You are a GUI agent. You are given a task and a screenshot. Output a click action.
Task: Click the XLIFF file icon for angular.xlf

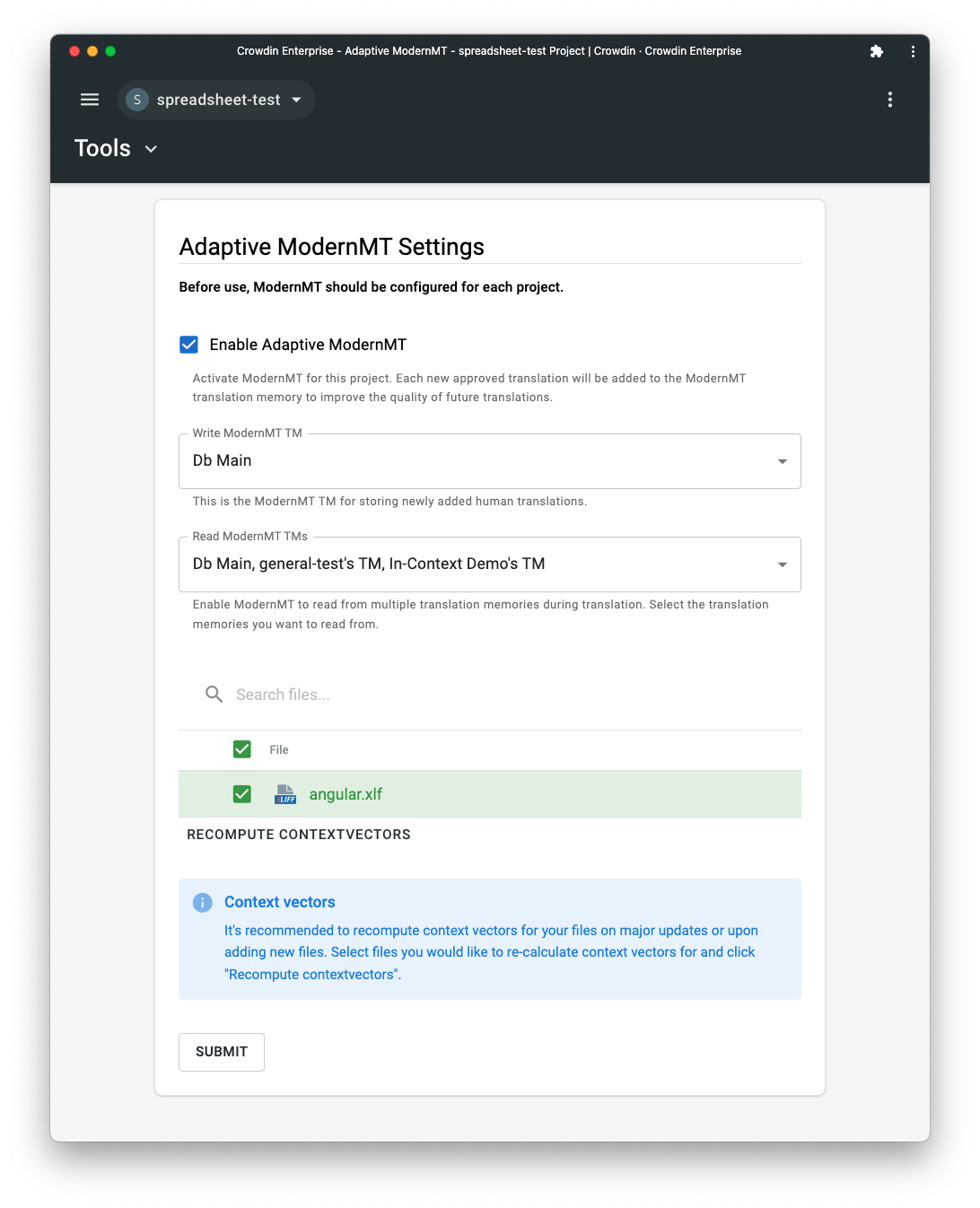pyautogui.click(x=285, y=794)
